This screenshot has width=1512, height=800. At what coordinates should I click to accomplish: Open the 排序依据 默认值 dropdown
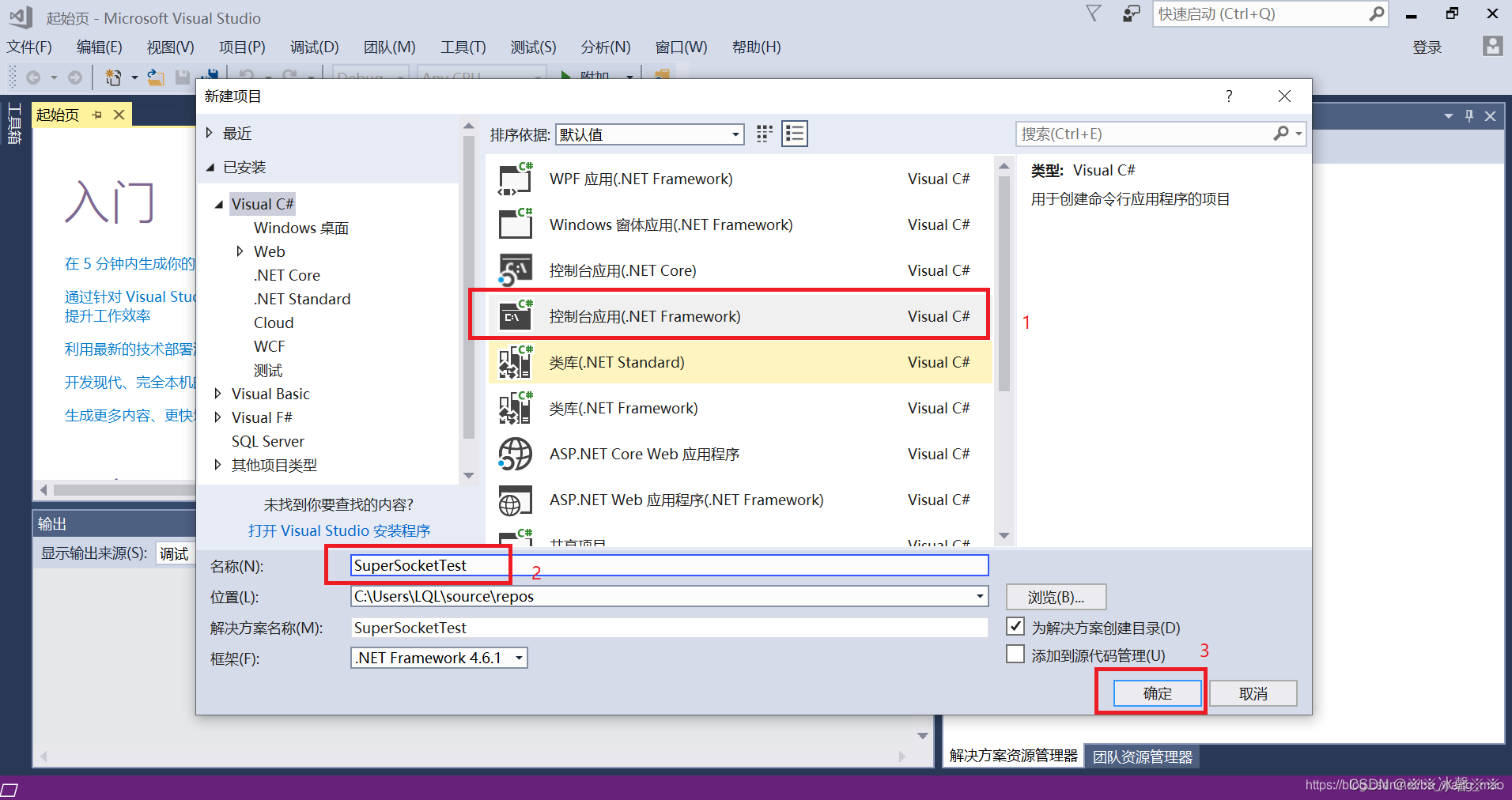pyautogui.click(x=735, y=134)
